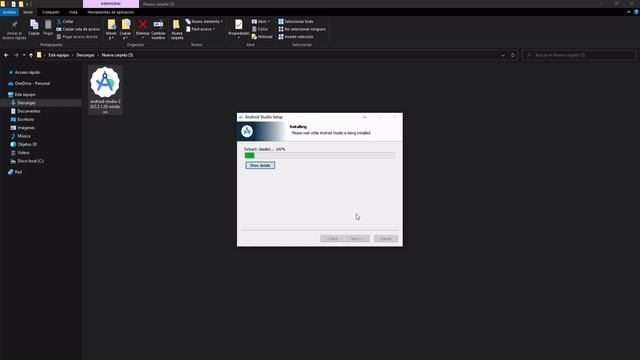Minimize the Android Studio Setup window
This screenshot has width=640, height=360.
click(x=364, y=117)
